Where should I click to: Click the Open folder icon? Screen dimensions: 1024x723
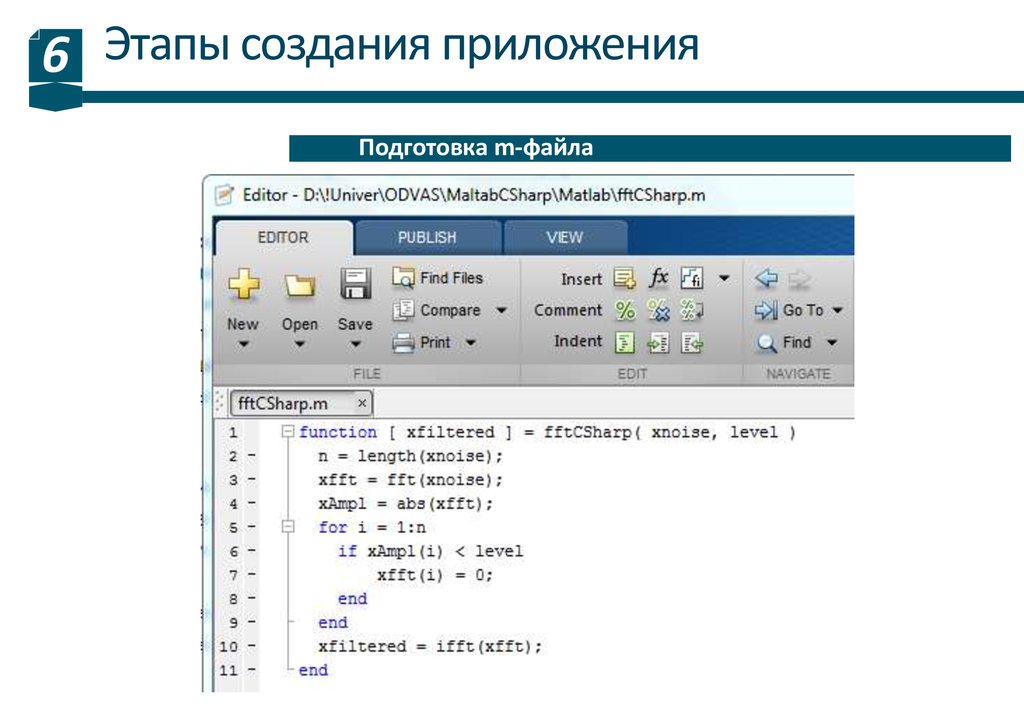coord(299,286)
